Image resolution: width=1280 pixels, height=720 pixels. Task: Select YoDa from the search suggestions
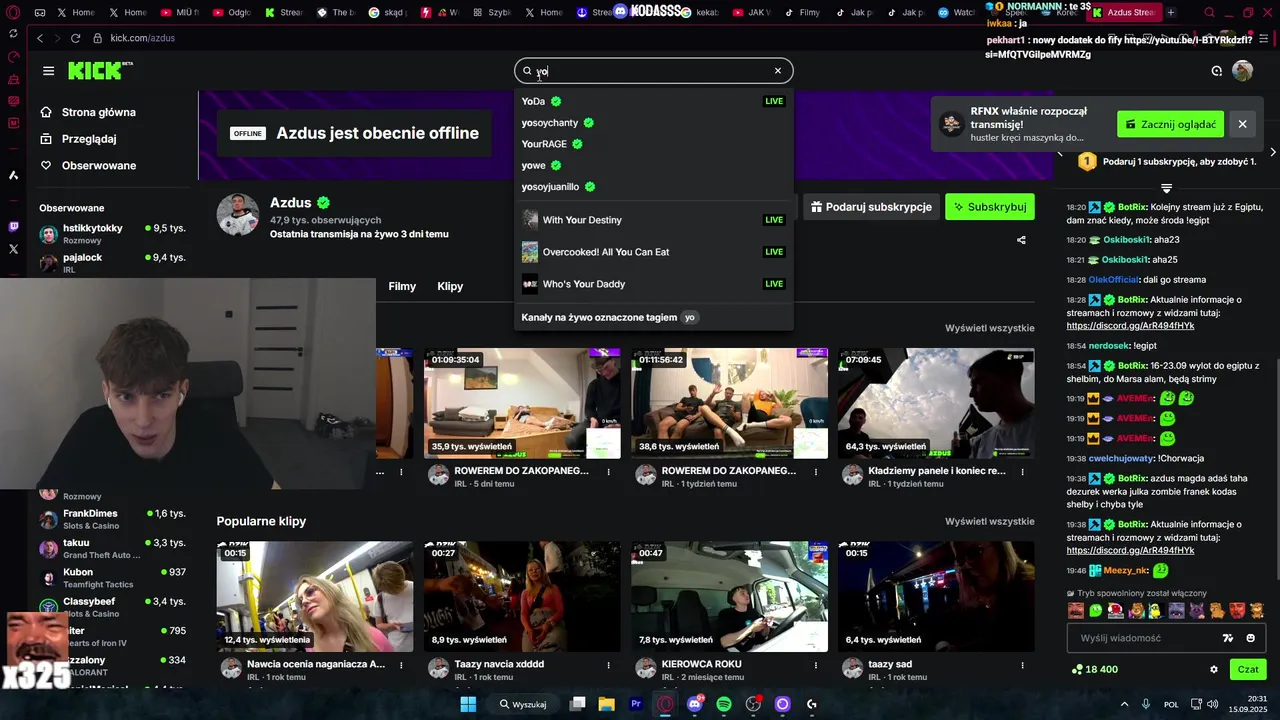pyautogui.click(x=653, y=101)
